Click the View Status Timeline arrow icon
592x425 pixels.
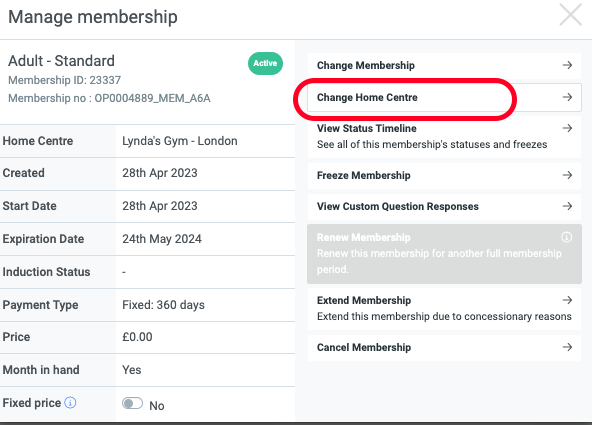[x=567, y=128]
